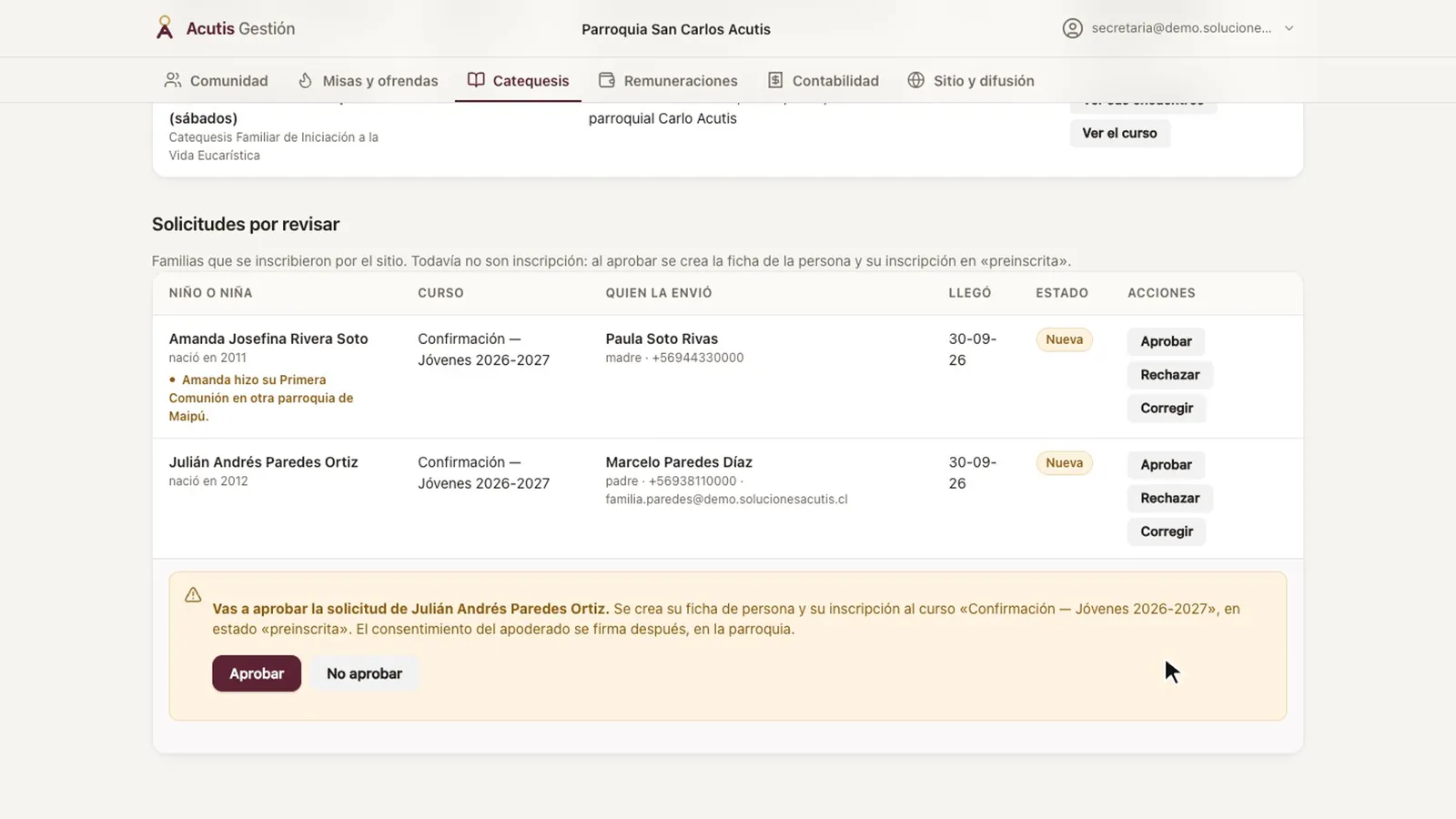This screenshot has height=819, width=1456.
Task: Click the note about Amanda's Primera Comunión
Action: point(261,398)
